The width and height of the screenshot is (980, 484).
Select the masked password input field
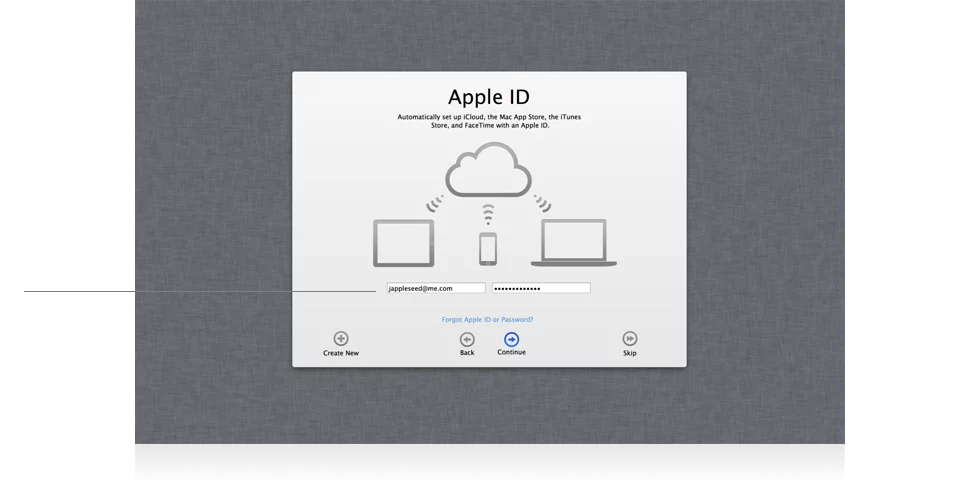[x=541, y=288]
